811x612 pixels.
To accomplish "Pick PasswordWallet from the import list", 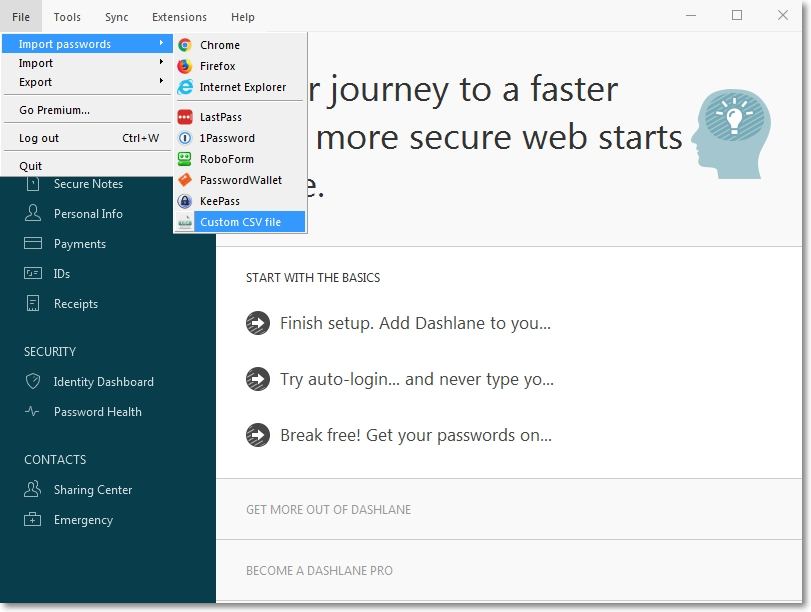I will point(240,180).
